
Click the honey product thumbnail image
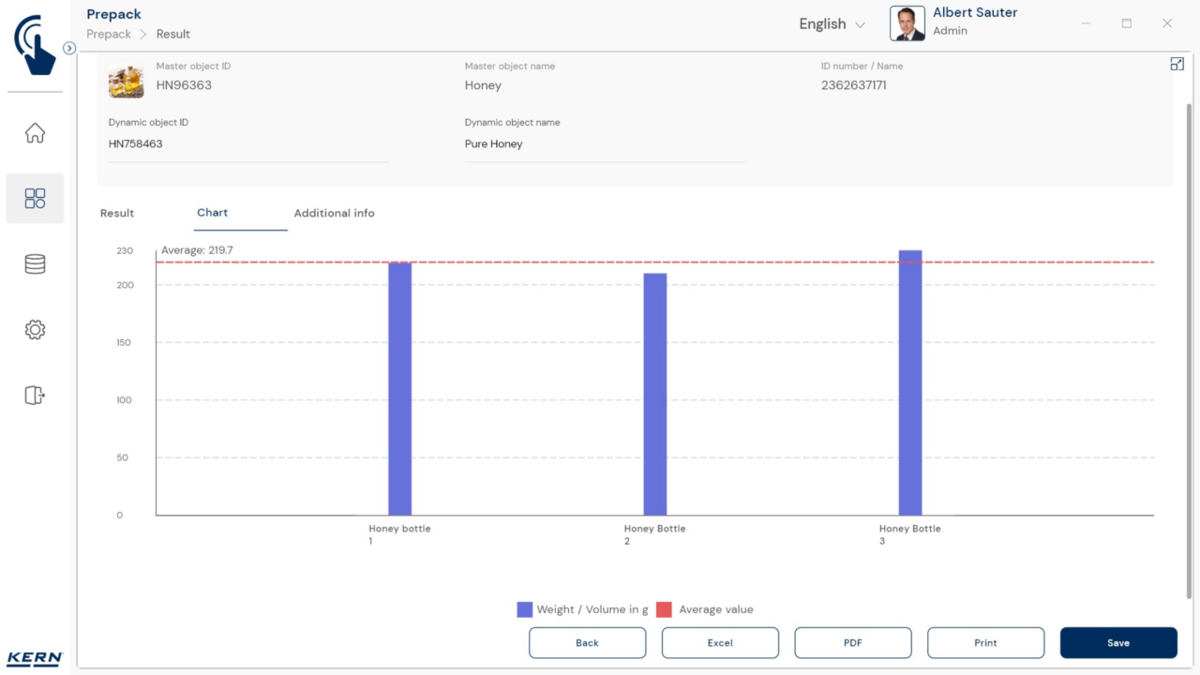click(x=126, y=82)
